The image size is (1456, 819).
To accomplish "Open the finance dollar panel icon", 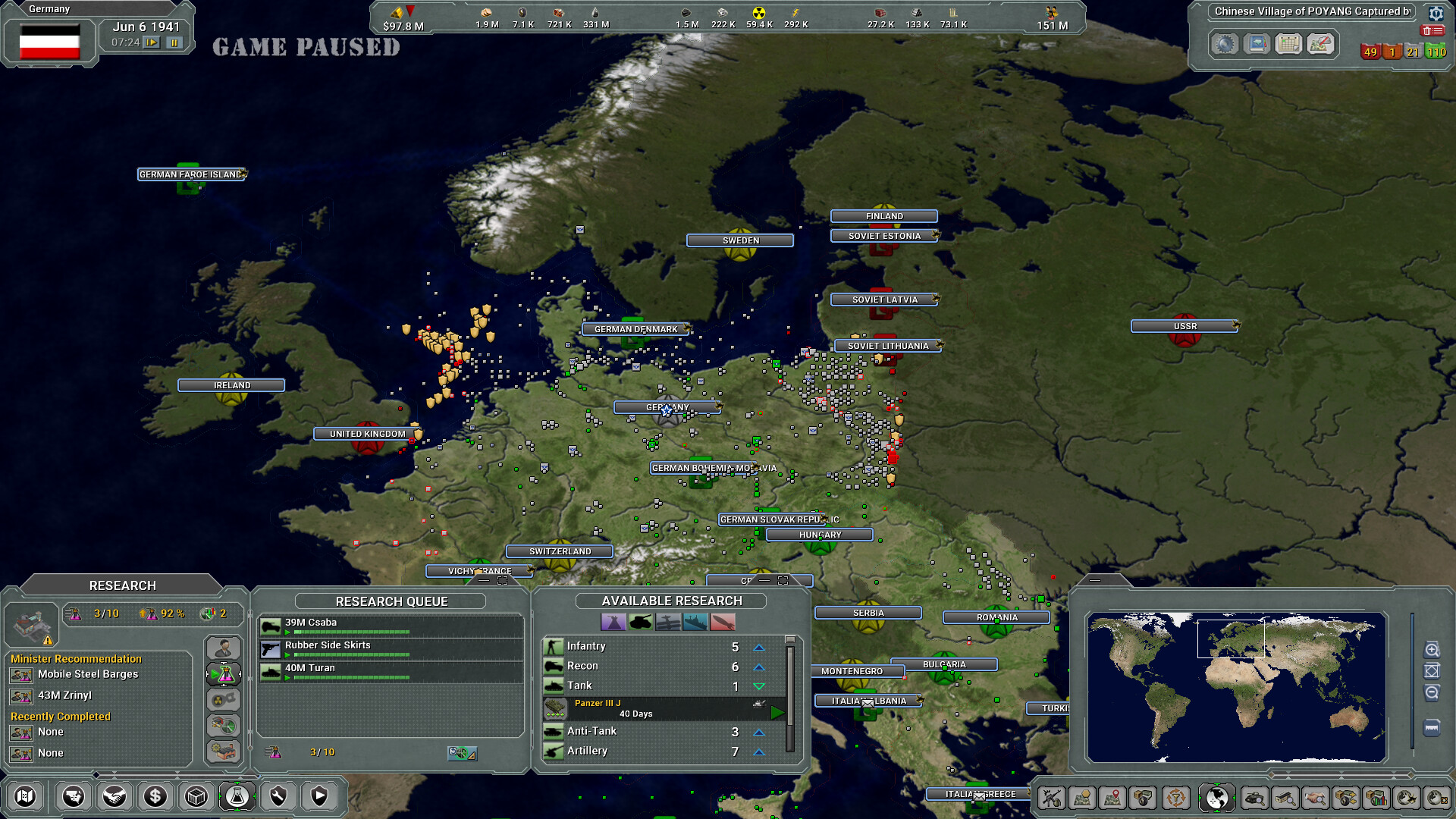I will point(155,796).
